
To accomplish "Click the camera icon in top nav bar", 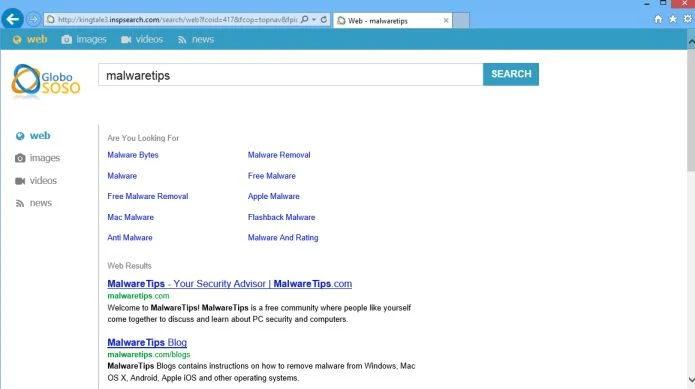I will click(66, 40).
